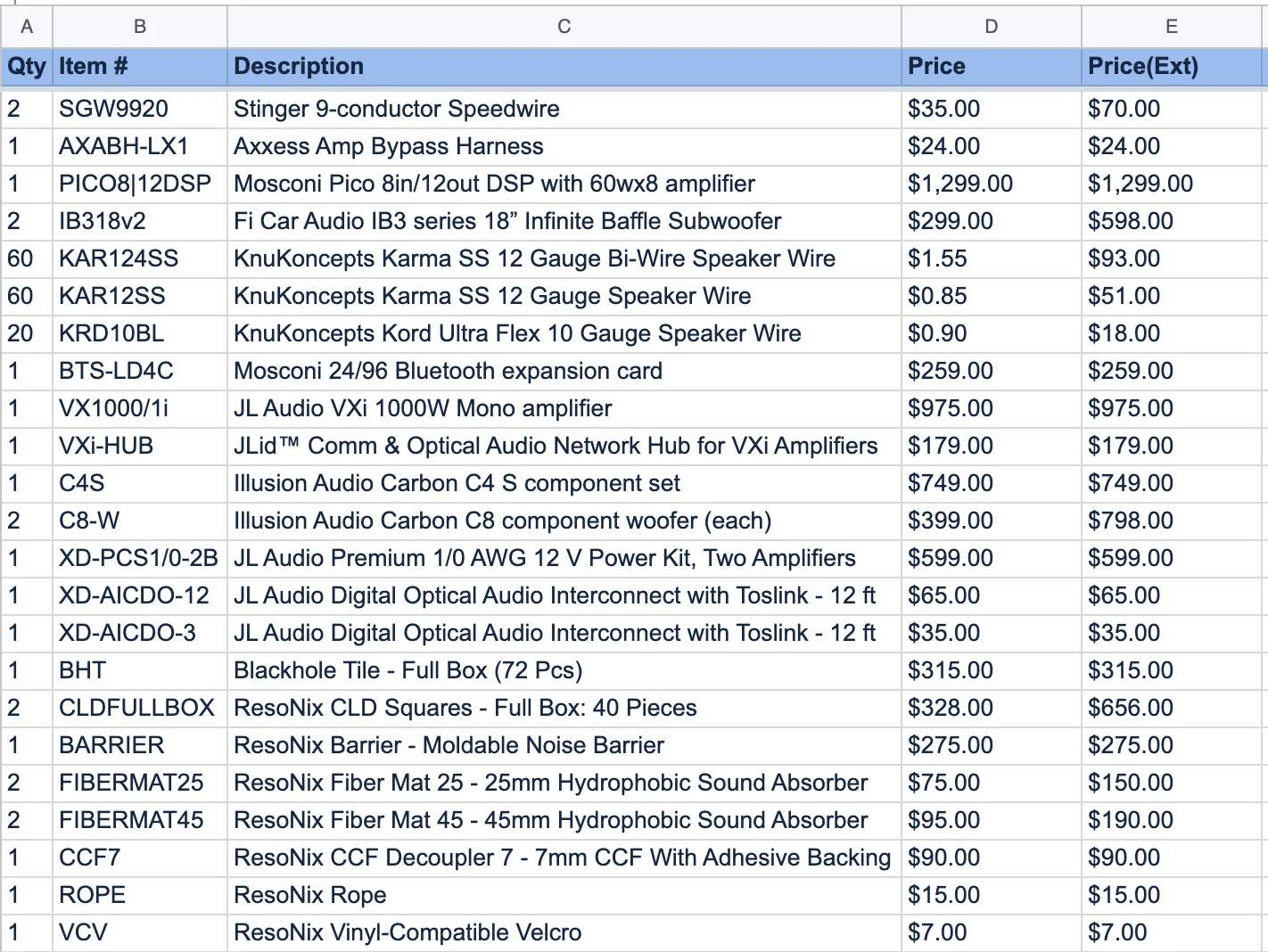1268x952 pixels.
Task: Click ResoNix Vinyl-Compatible Velcro description
Action: tap(564, 932)
